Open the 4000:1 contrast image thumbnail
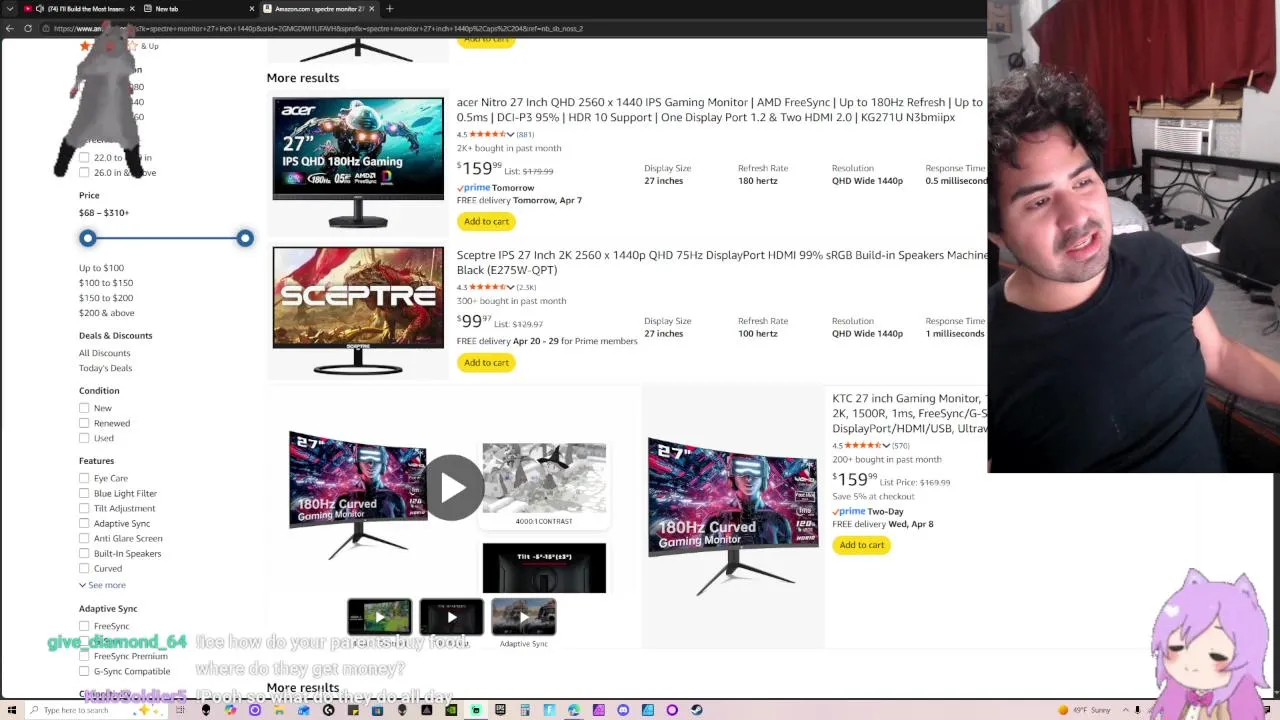The width and height of the screenshot is (1280, 720). (544, 485)
